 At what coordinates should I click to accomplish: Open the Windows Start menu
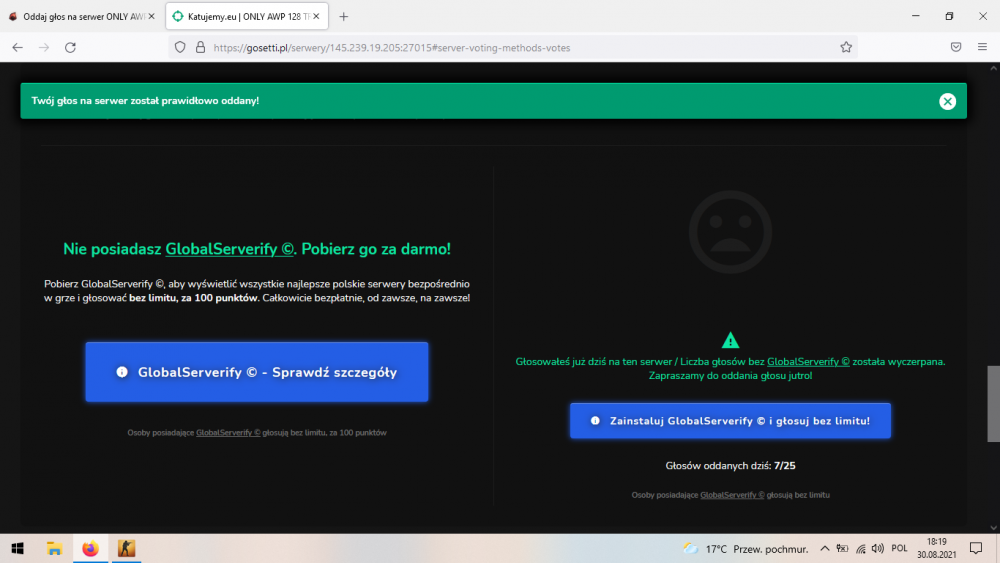[x=18, y=548]
